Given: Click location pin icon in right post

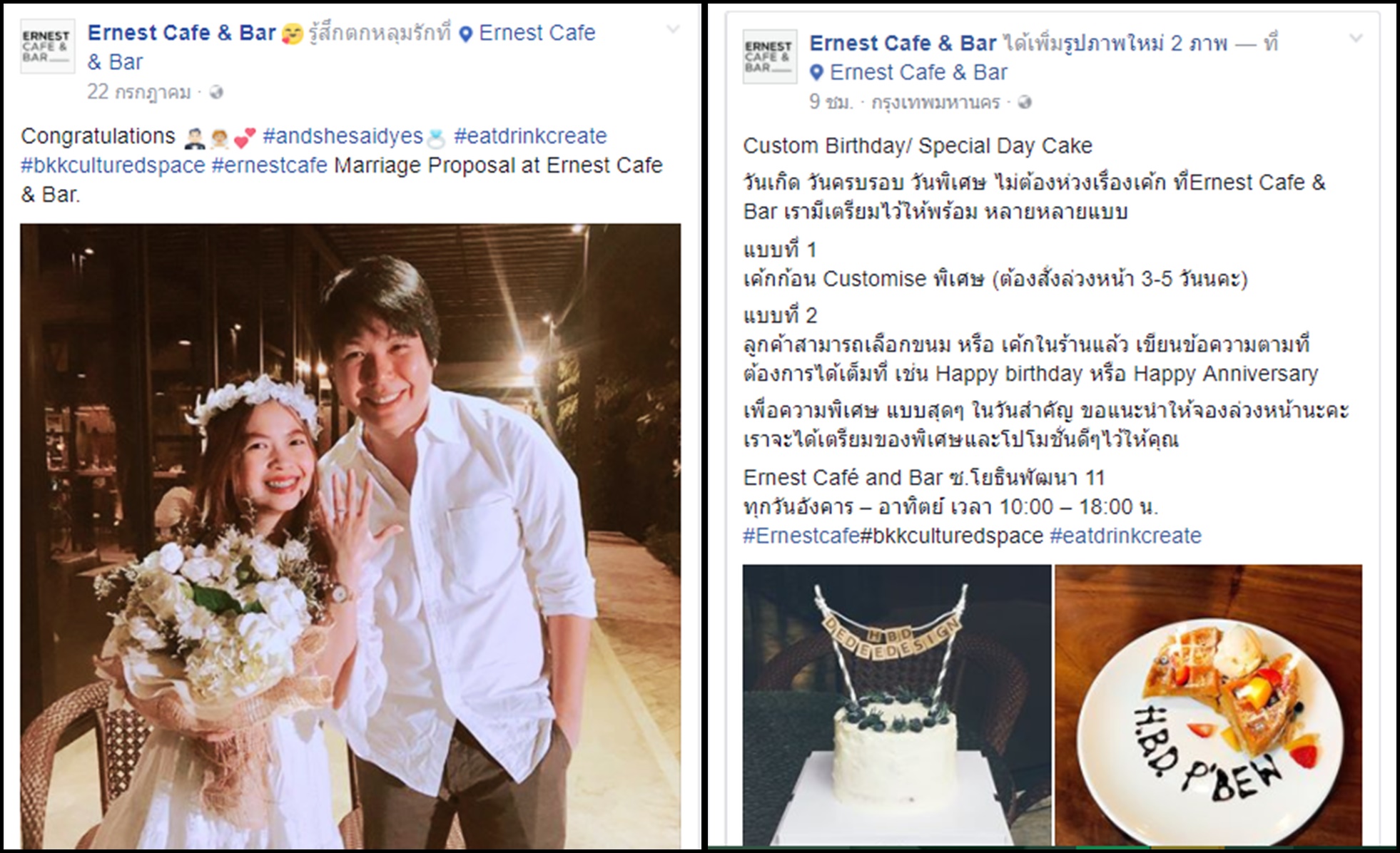Looking at the screenshot, I should click(x=817, y=73).
